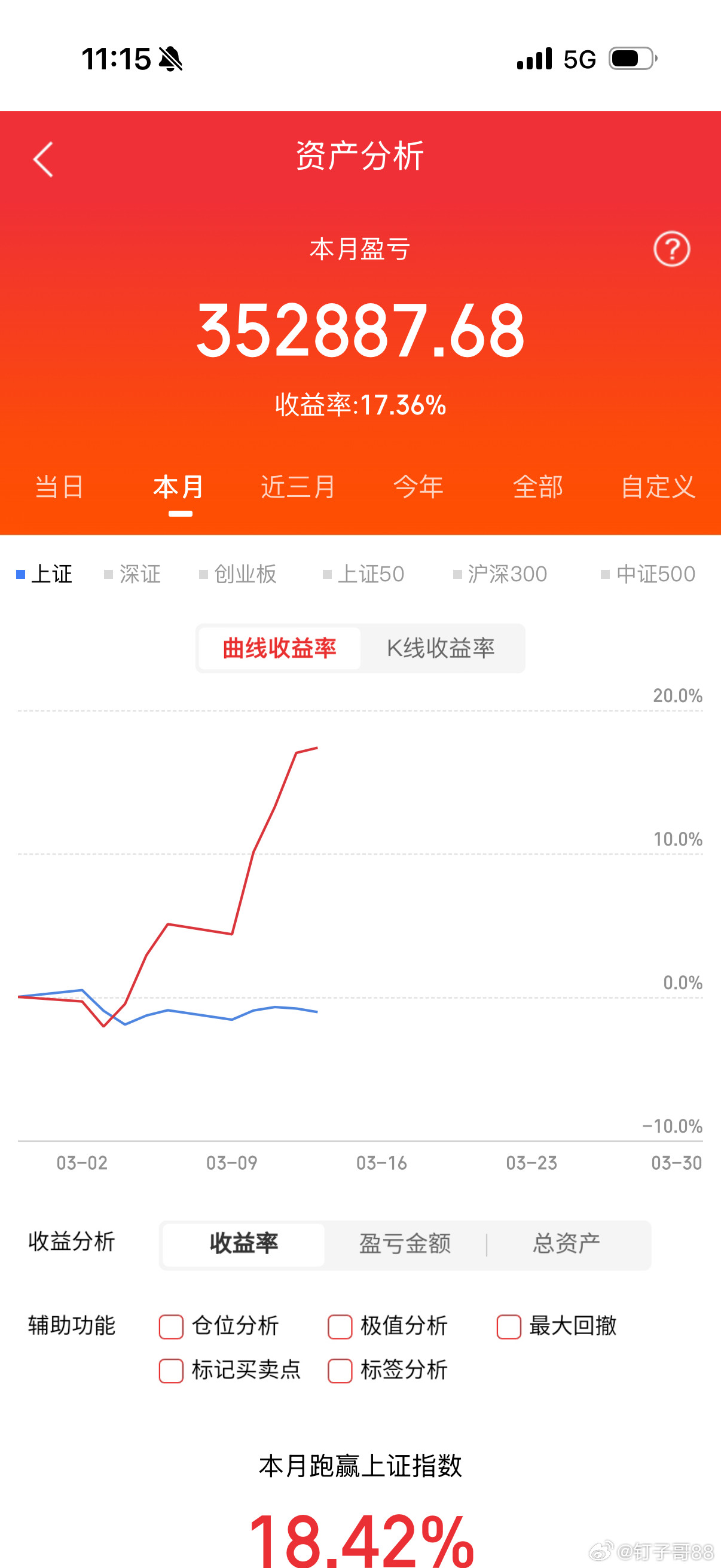Check the 标记买卖点 box
The width and height of the screenshot is (721, 1568).
(171, 1371)
